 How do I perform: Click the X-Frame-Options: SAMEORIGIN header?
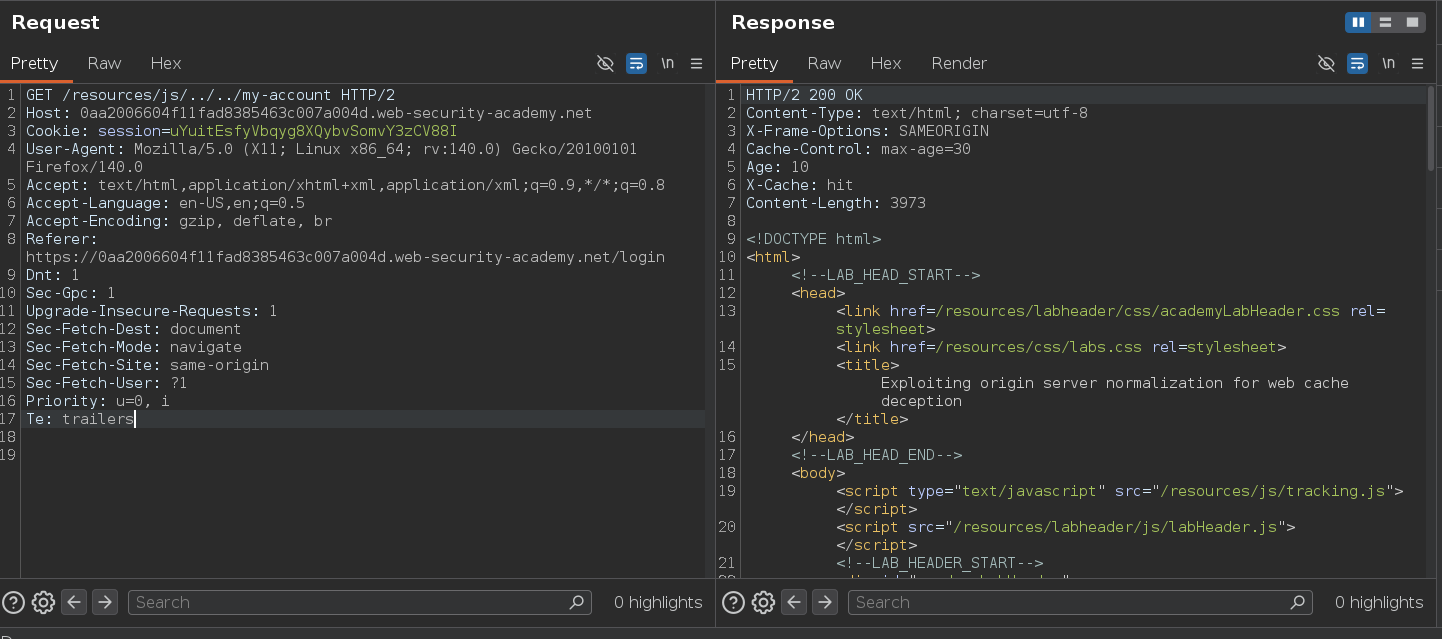(x=867, y=131)
